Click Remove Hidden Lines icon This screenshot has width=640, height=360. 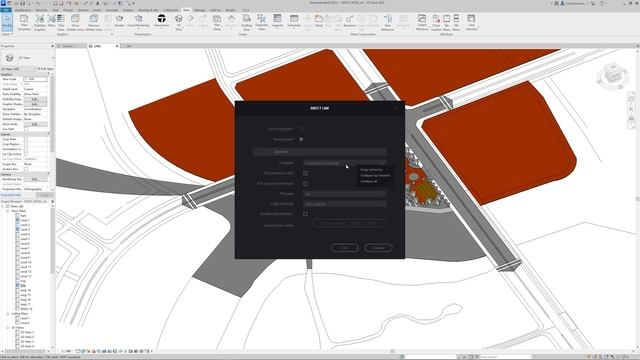click(x=94, y=22)
